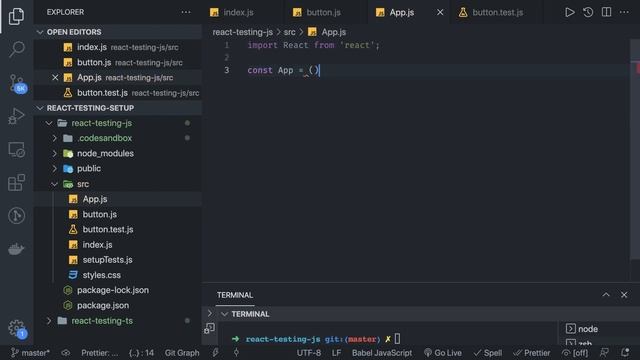Split the editor to the right
This screenshot has height=360, width=640.
tap(607, 12)
